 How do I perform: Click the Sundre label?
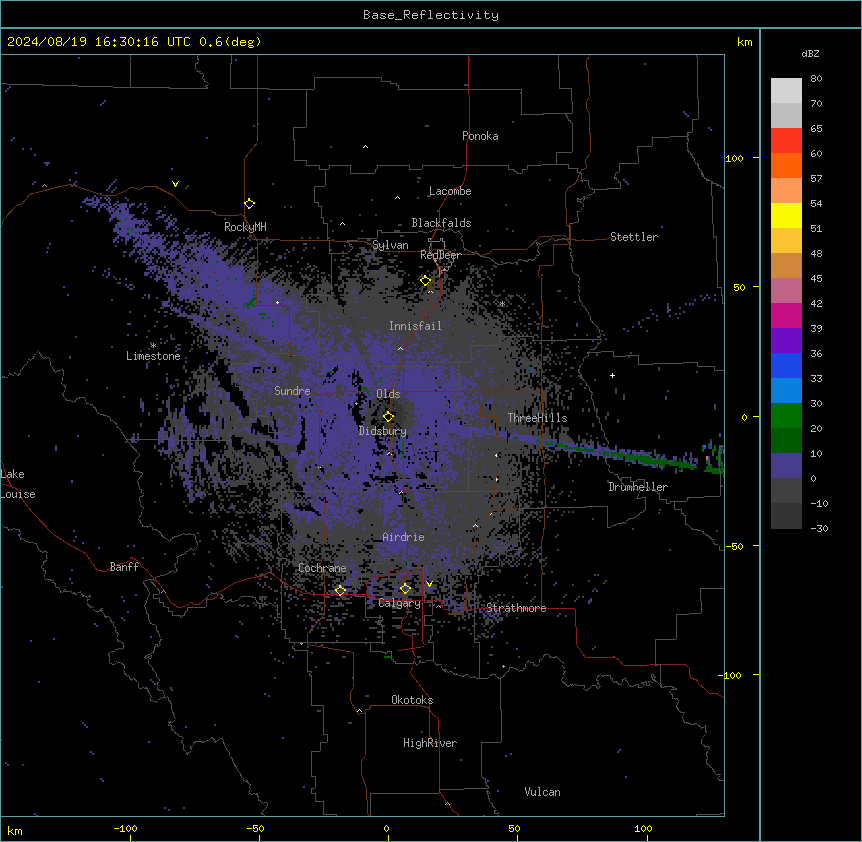(x=292, y=391)
